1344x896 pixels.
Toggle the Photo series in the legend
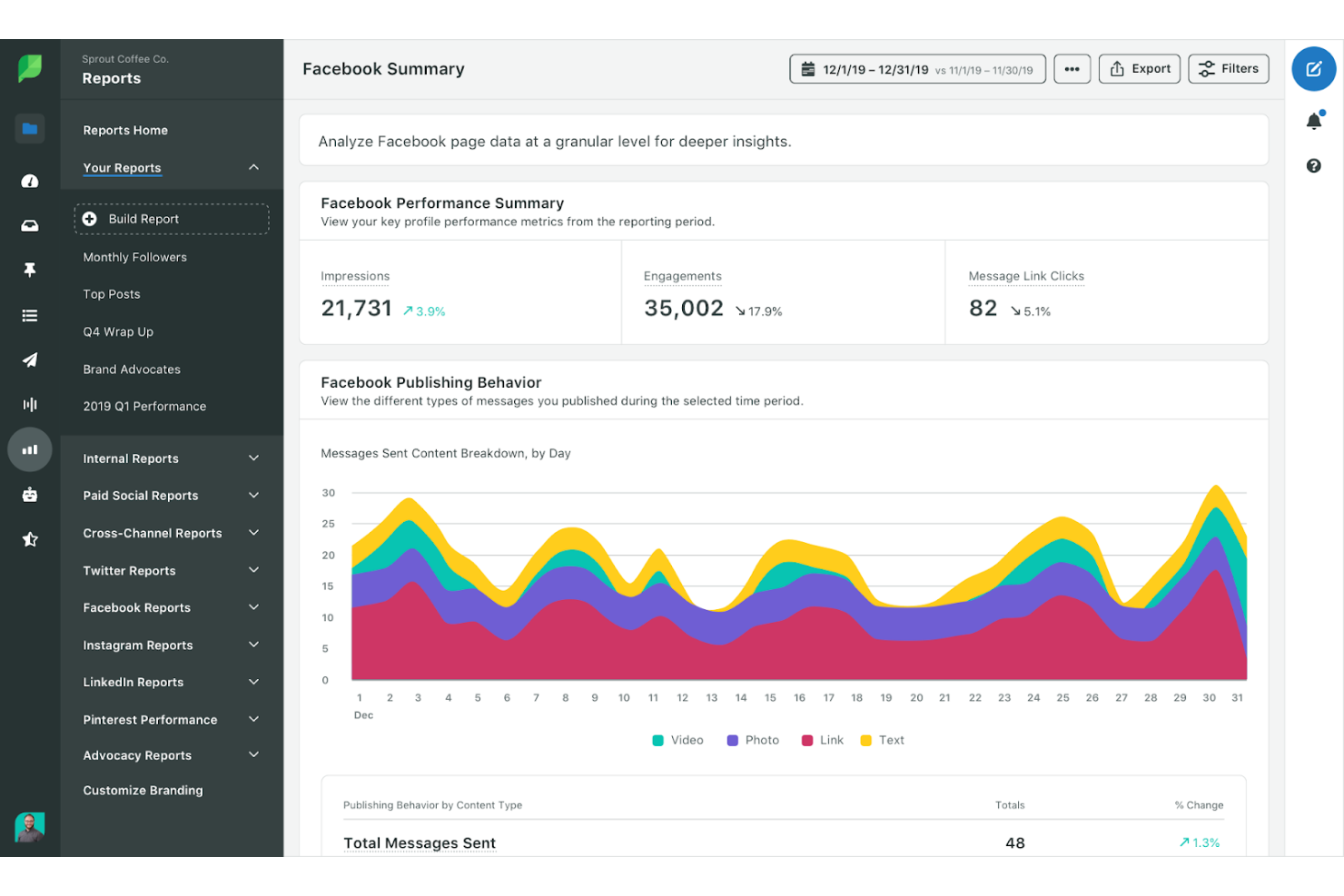tap(752, 740)
